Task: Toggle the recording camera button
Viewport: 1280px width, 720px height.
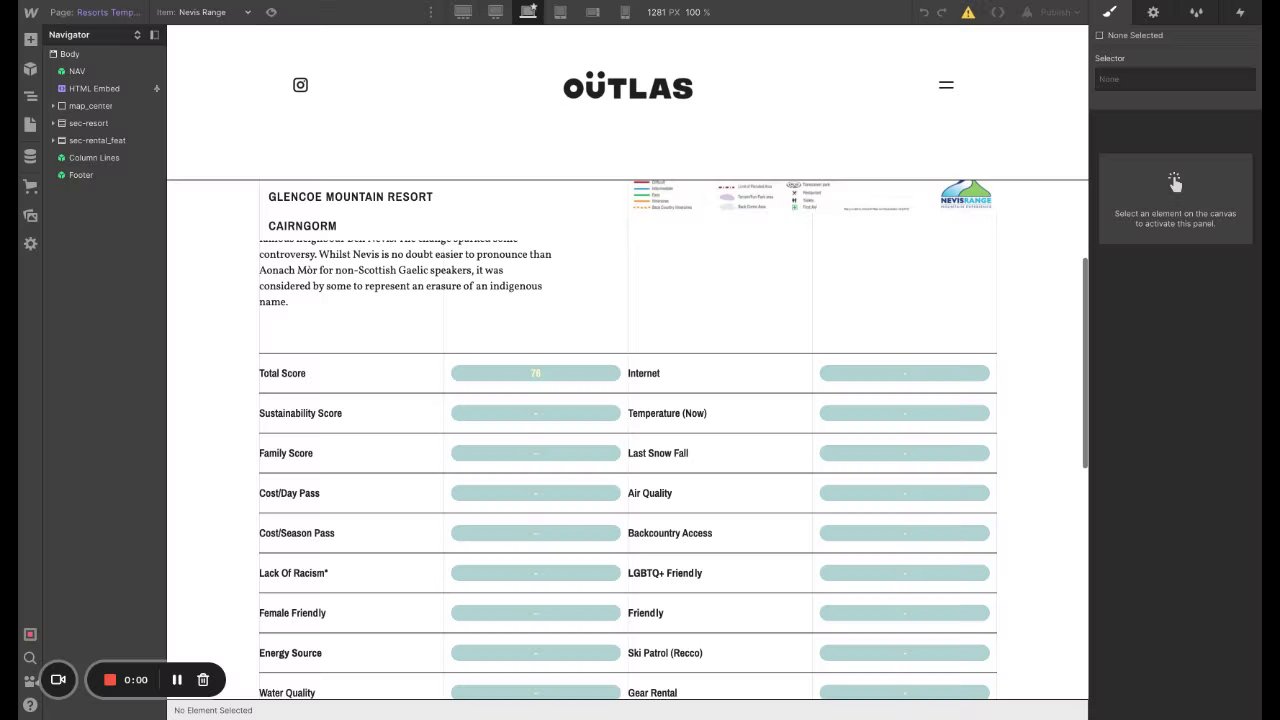Action: click(x=58, y=680)
